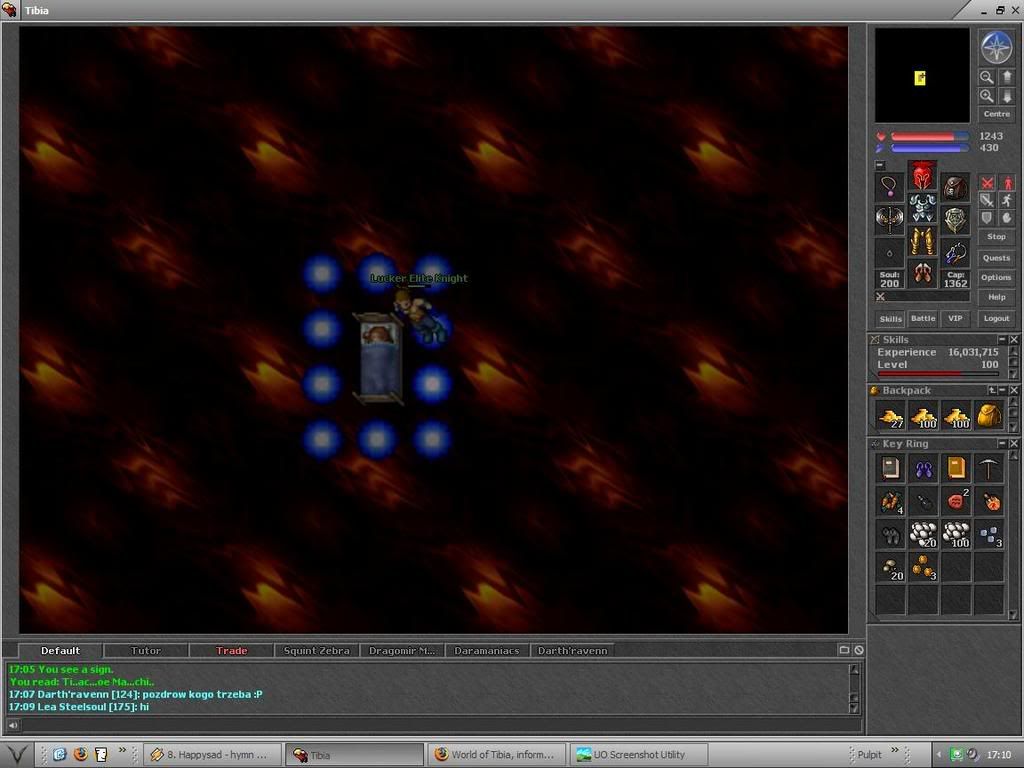This screenshot has height=768, width=1024.
Task: Toggle the Skills window button
Action: click(x=890, y=319)
